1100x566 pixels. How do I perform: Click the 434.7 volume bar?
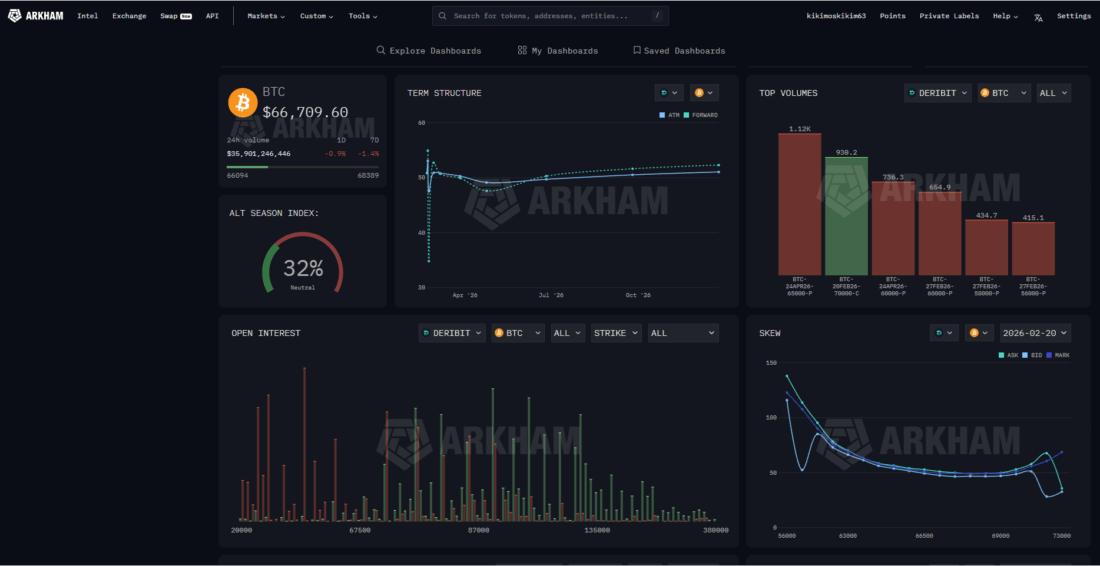coord(986,248)
